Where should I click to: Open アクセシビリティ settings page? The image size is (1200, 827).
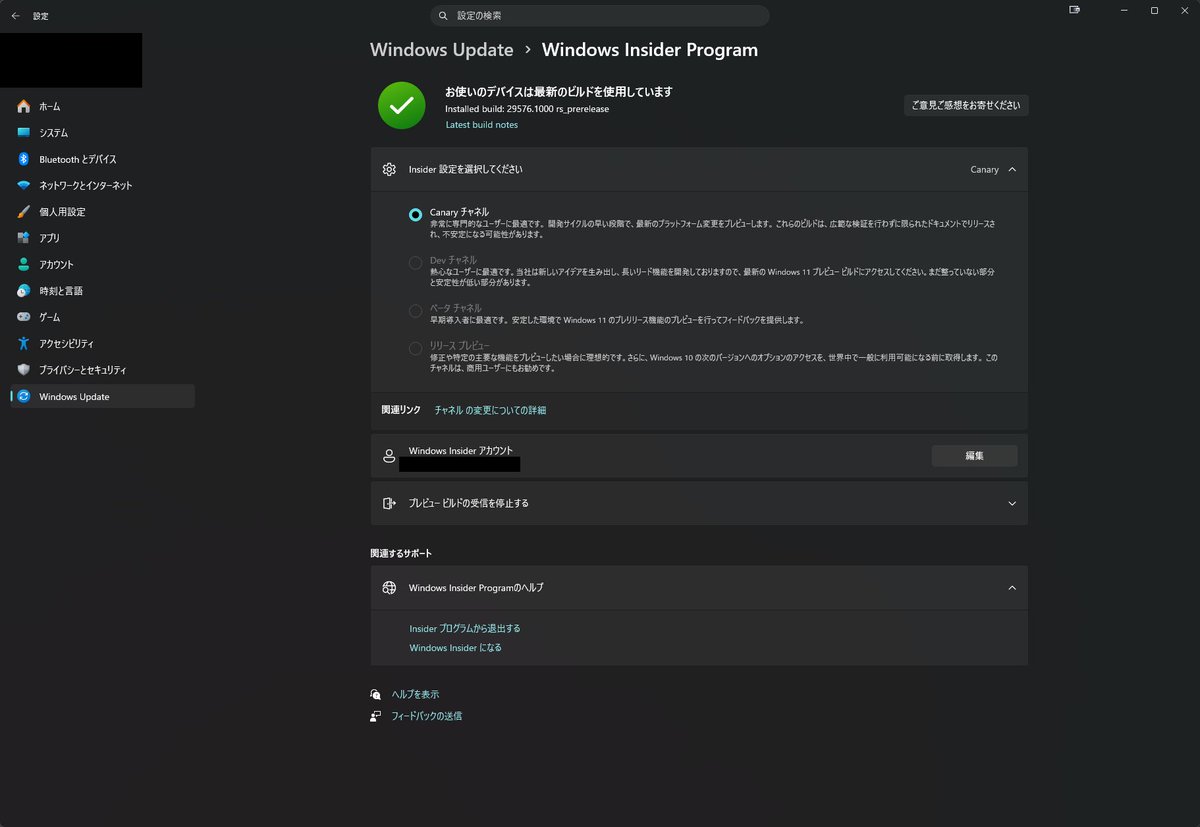point(102,343)
